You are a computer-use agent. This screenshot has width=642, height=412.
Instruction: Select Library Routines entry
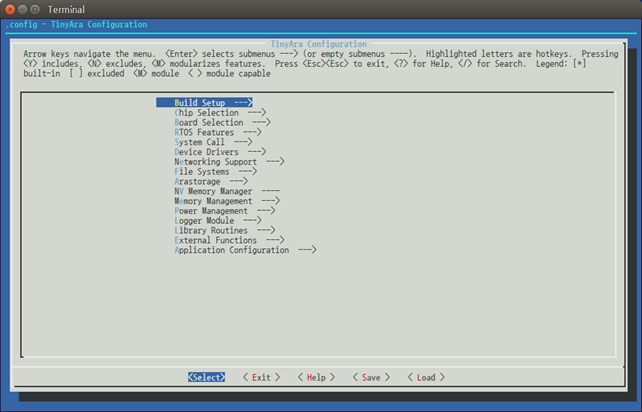click(x=211, y=231)
